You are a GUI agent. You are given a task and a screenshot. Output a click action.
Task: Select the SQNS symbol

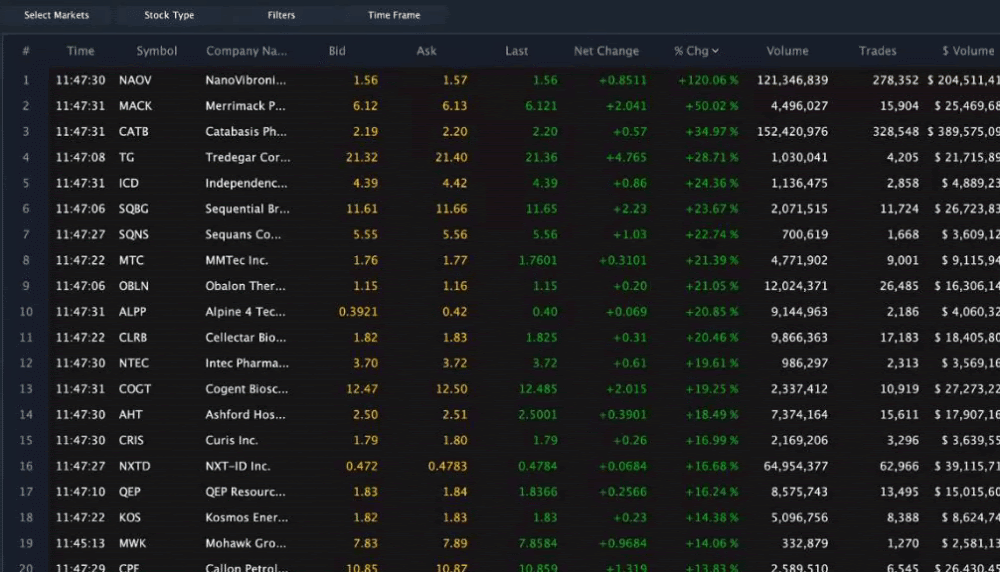[133, 235]
